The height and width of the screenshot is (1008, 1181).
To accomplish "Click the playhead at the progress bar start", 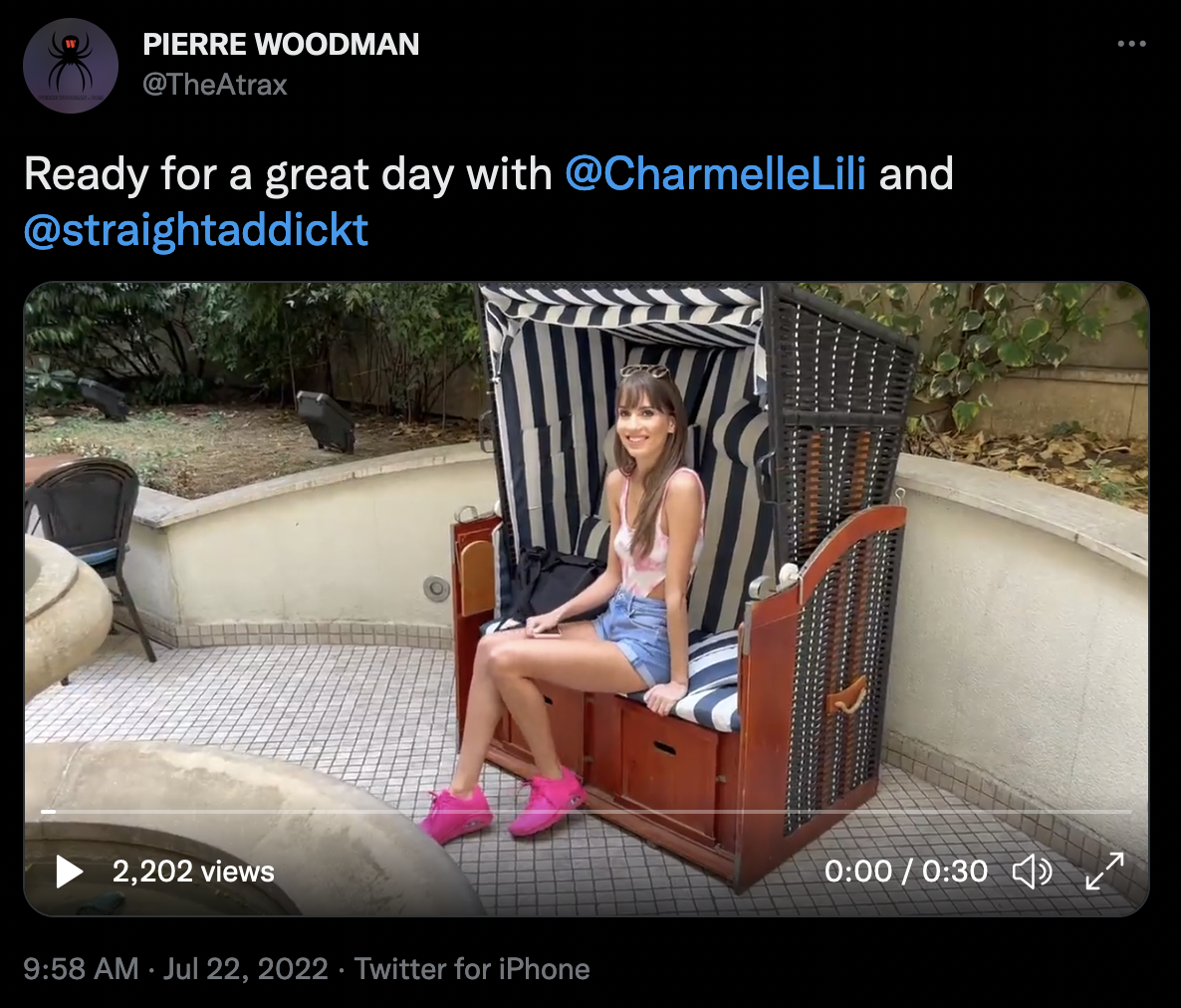I will point(48,812).
